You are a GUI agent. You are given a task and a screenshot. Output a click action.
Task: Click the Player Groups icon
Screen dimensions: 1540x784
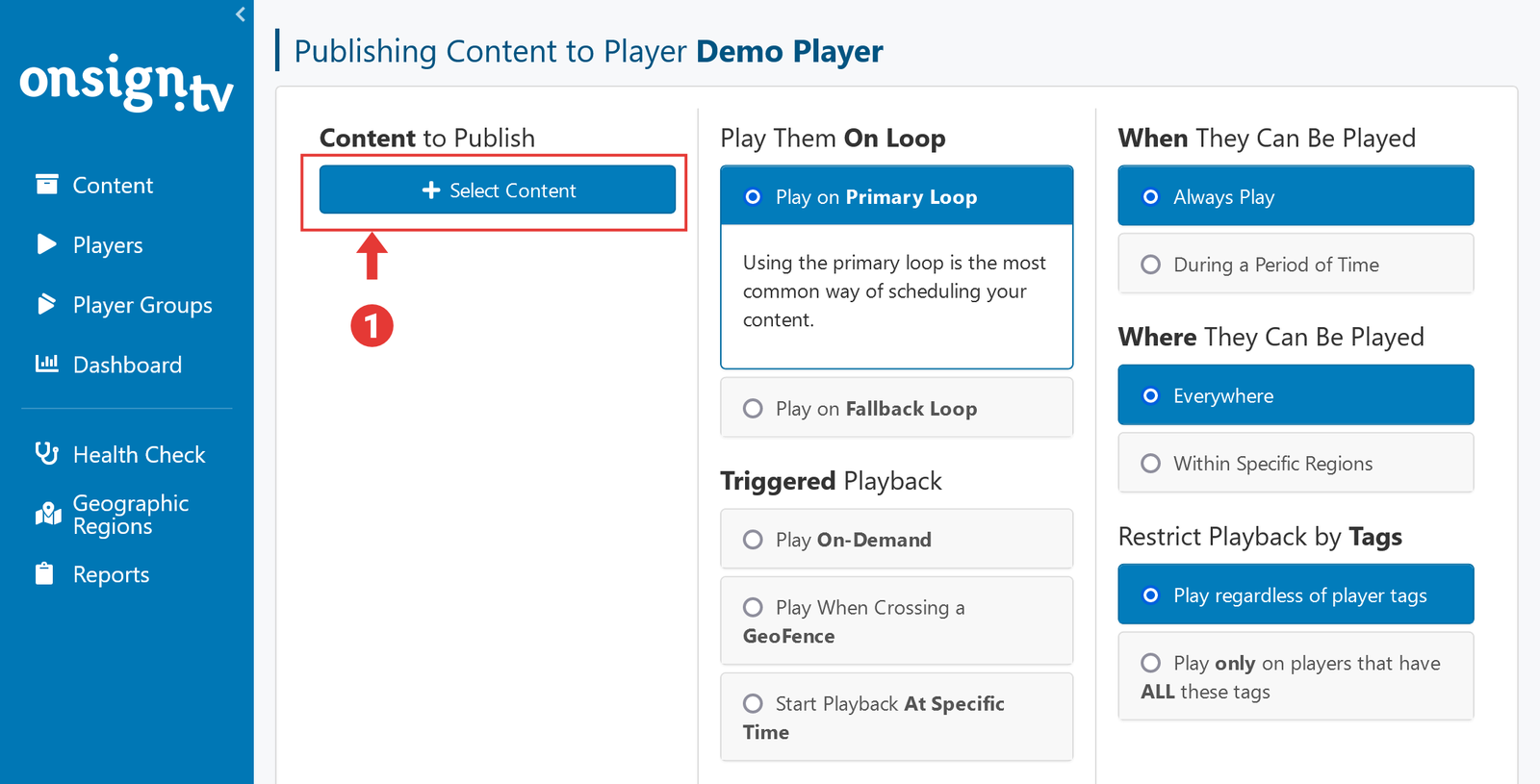46,305
